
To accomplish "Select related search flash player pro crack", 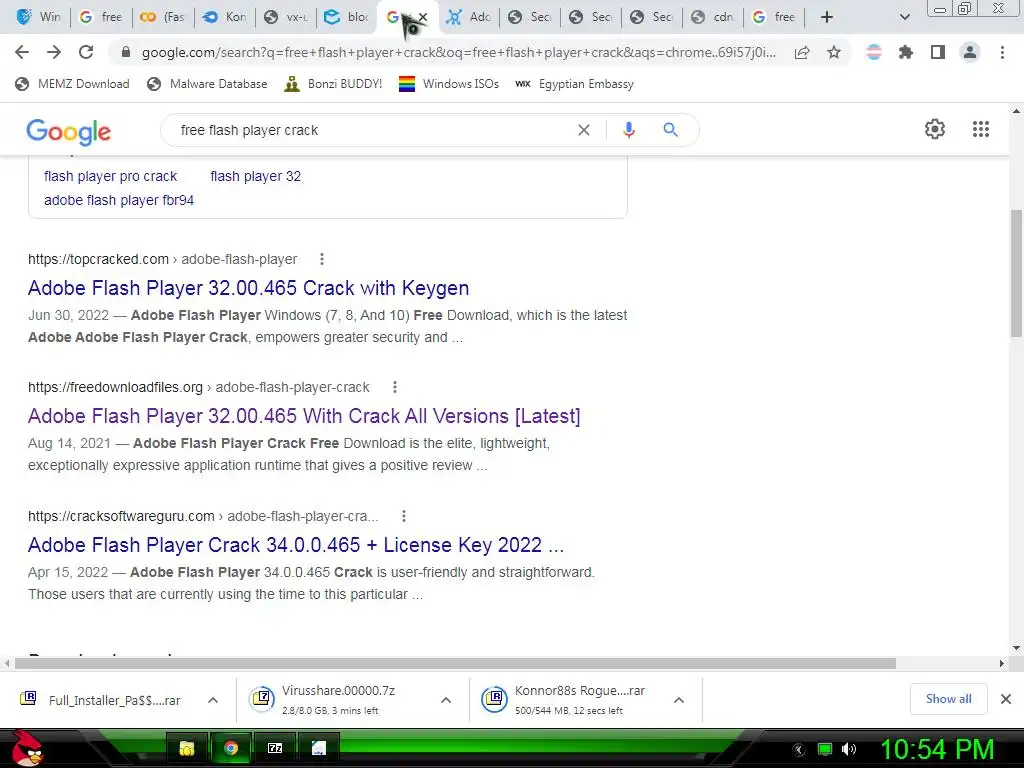I will [x=110, y=176].
